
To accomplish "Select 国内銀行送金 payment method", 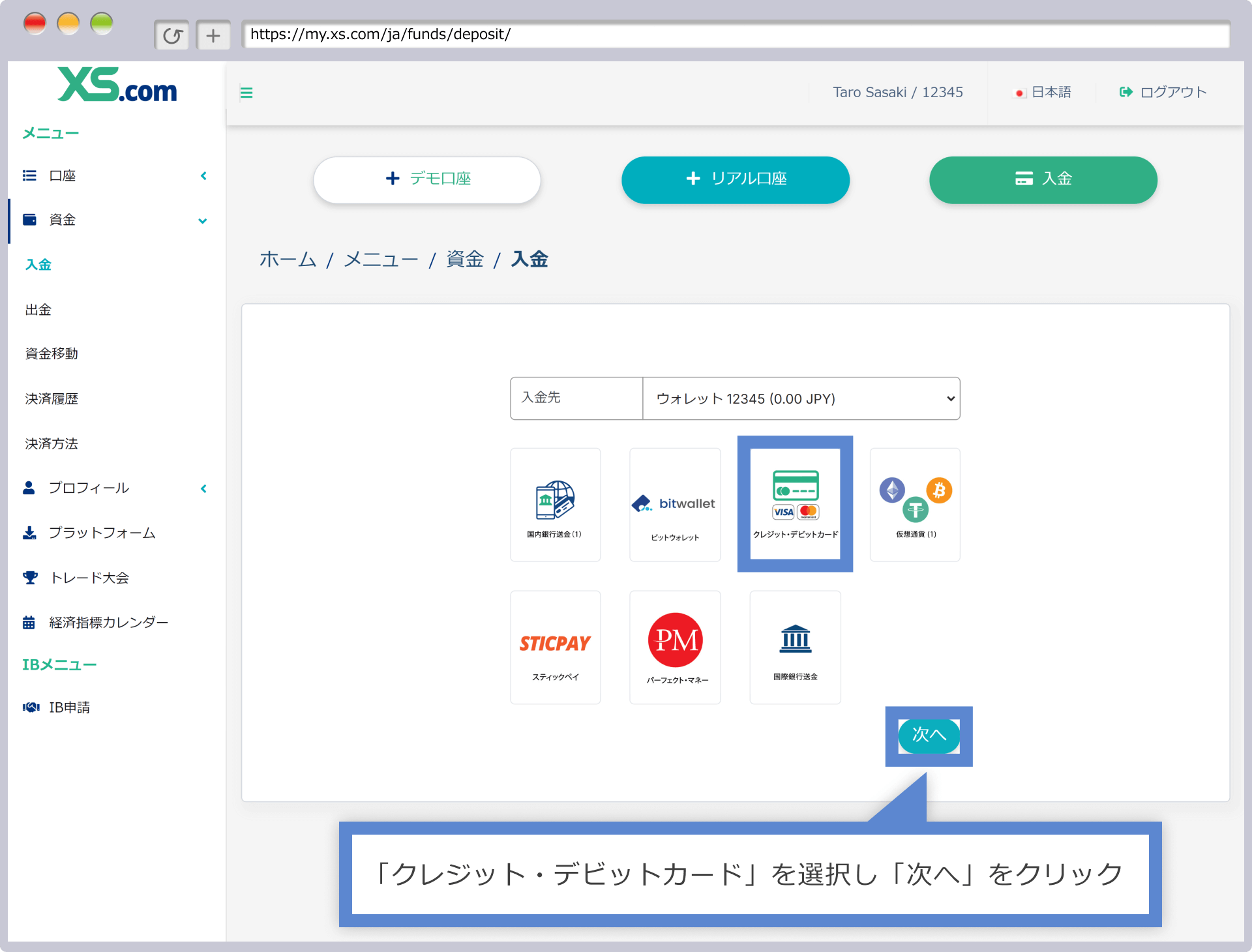I will pyautogui.click(x=555, y=504).
